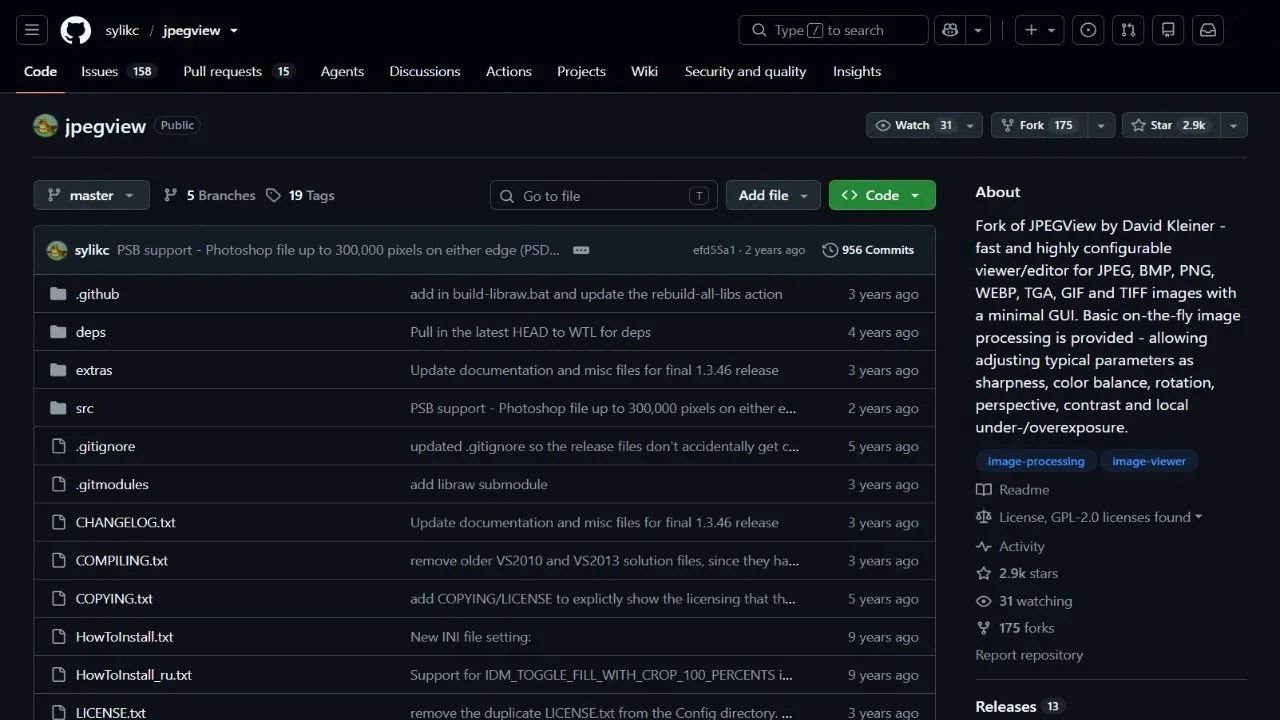This screenshot has height=720, width=1280.
Task: Expand the Star lists dropdown arrow
Action: click(x=1234, y=125)
